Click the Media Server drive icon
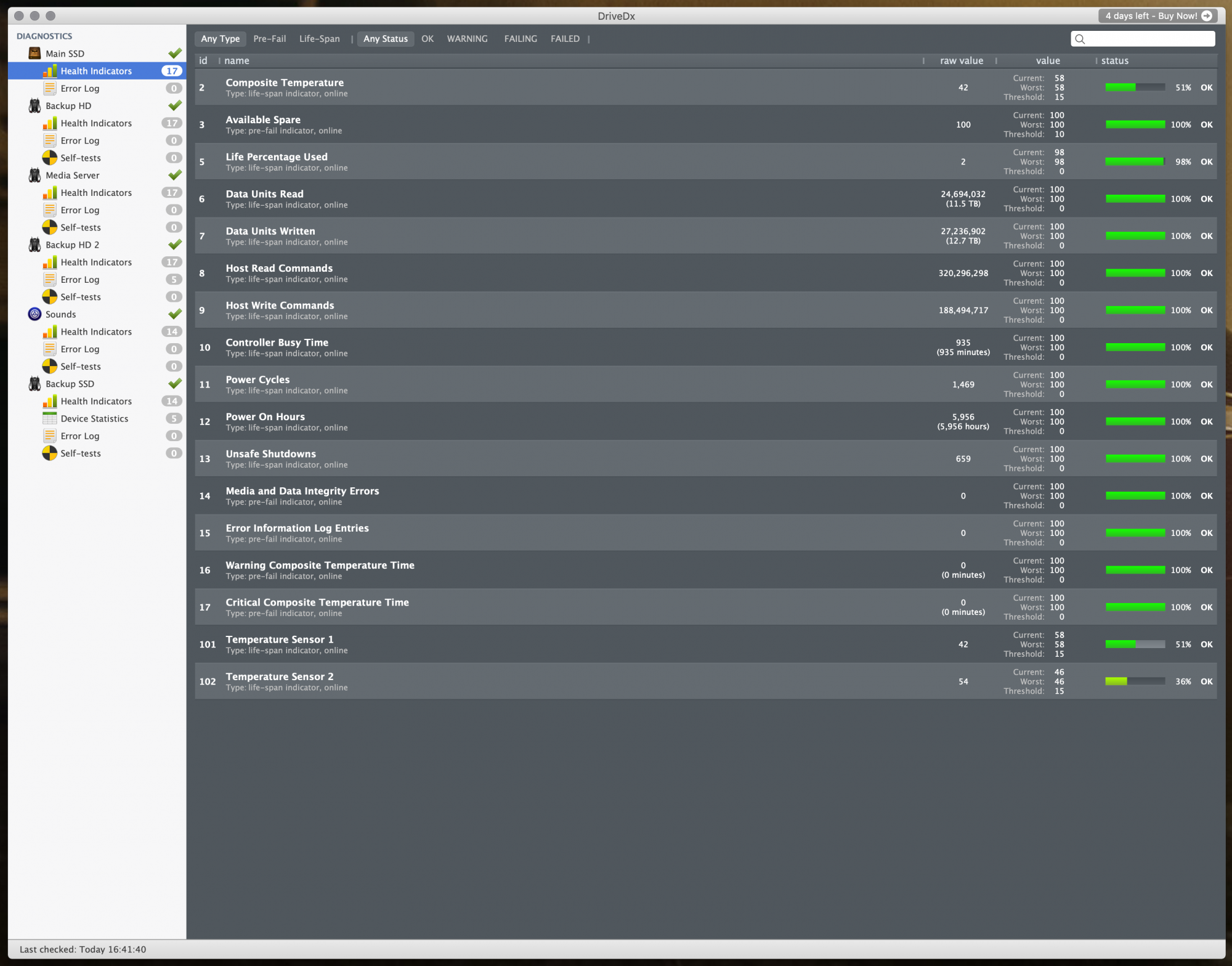 tap(35, 176)
